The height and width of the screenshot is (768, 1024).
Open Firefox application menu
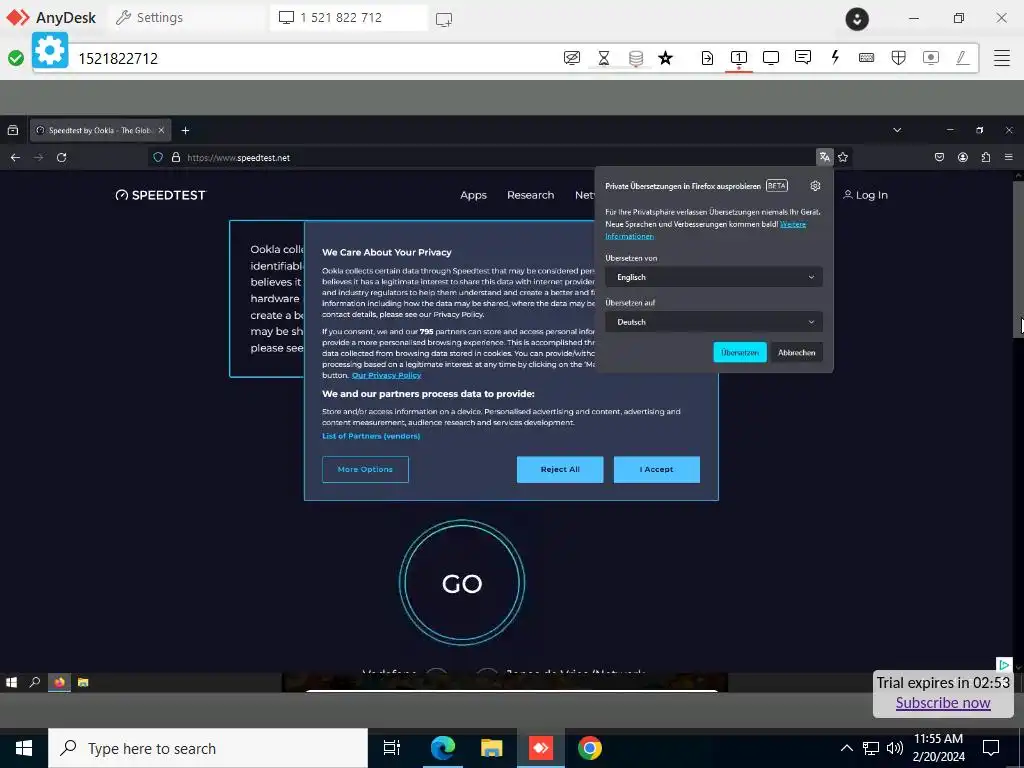click(1009, 157)
